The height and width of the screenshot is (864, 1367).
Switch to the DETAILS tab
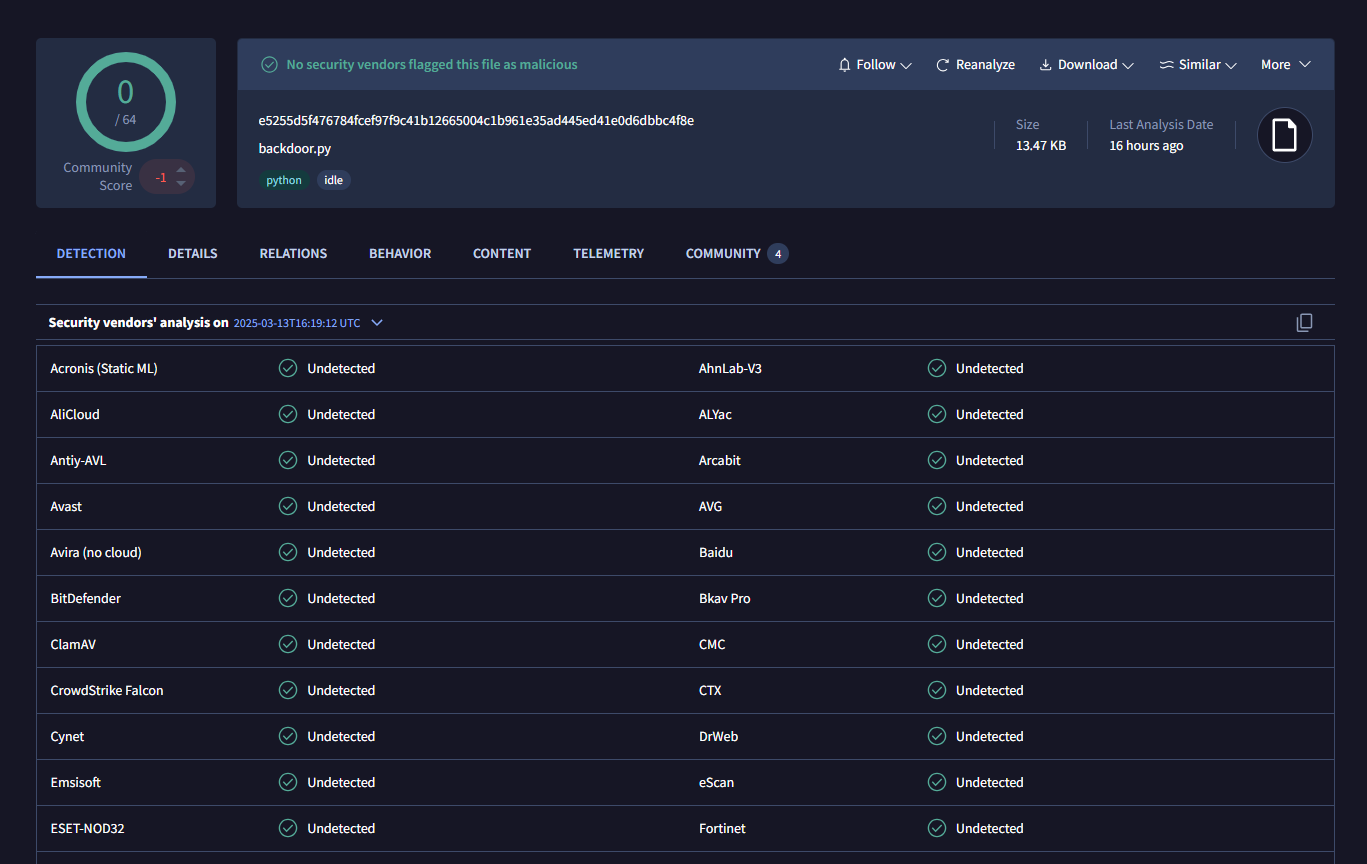point(193,254)
